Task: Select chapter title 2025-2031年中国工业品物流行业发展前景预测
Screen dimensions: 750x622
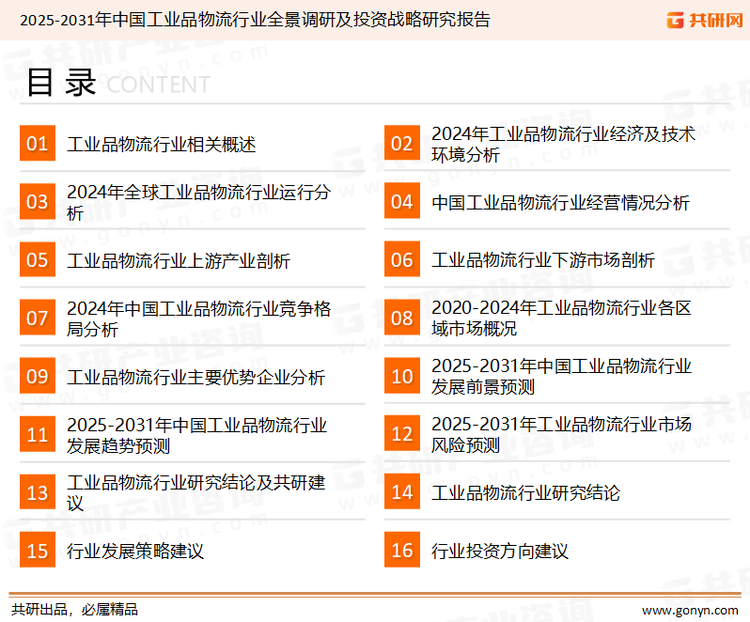Action: coord(561,376)
